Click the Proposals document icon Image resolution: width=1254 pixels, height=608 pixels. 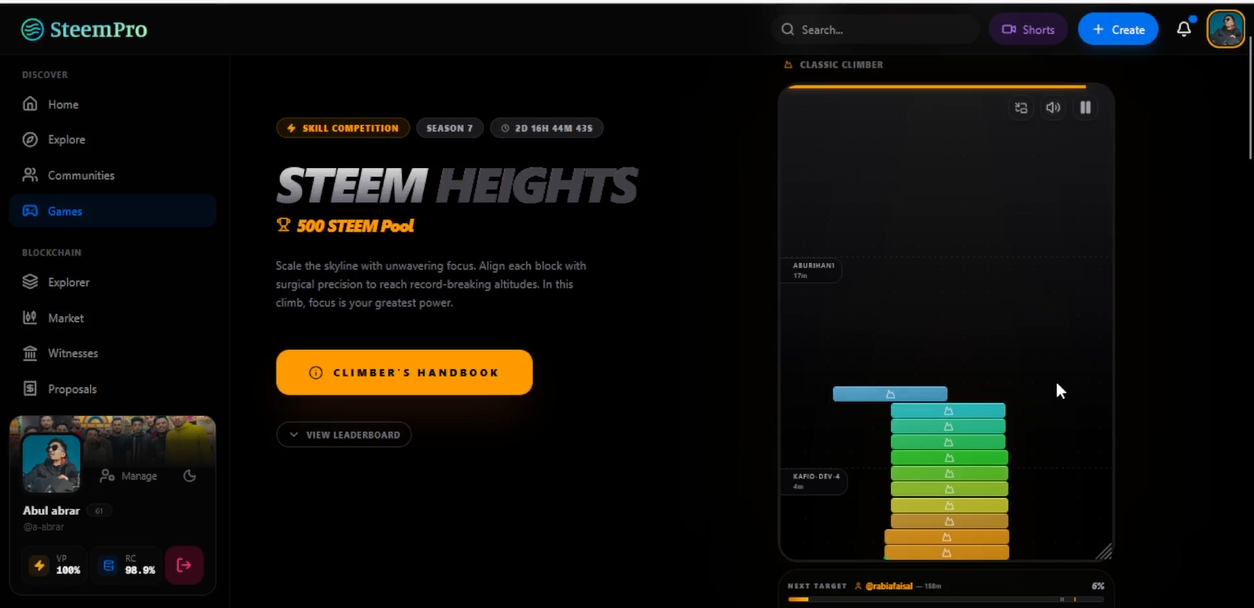30,389
